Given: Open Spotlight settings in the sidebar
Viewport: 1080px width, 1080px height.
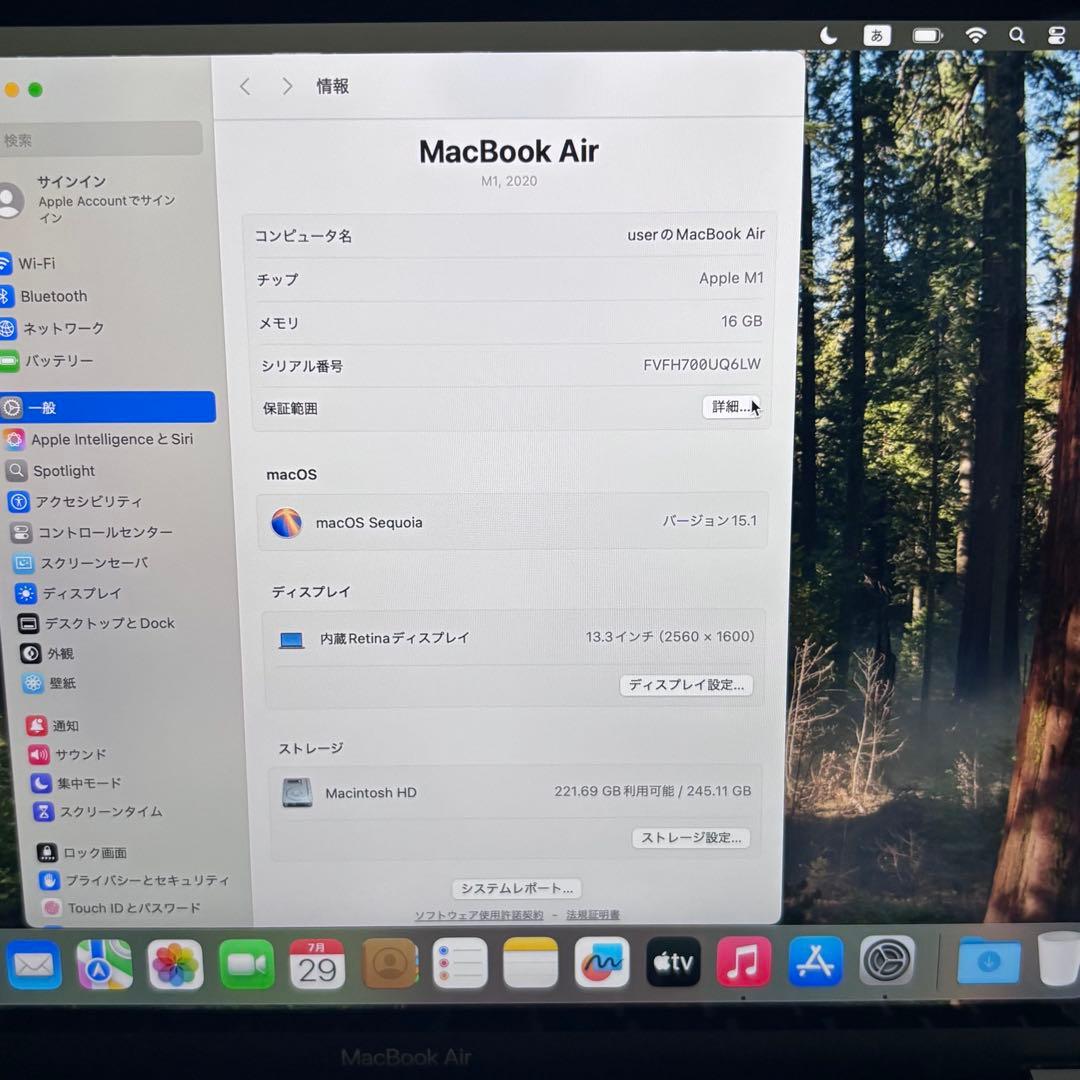Looking at the screenshot, I should click(x=63, y=470).
